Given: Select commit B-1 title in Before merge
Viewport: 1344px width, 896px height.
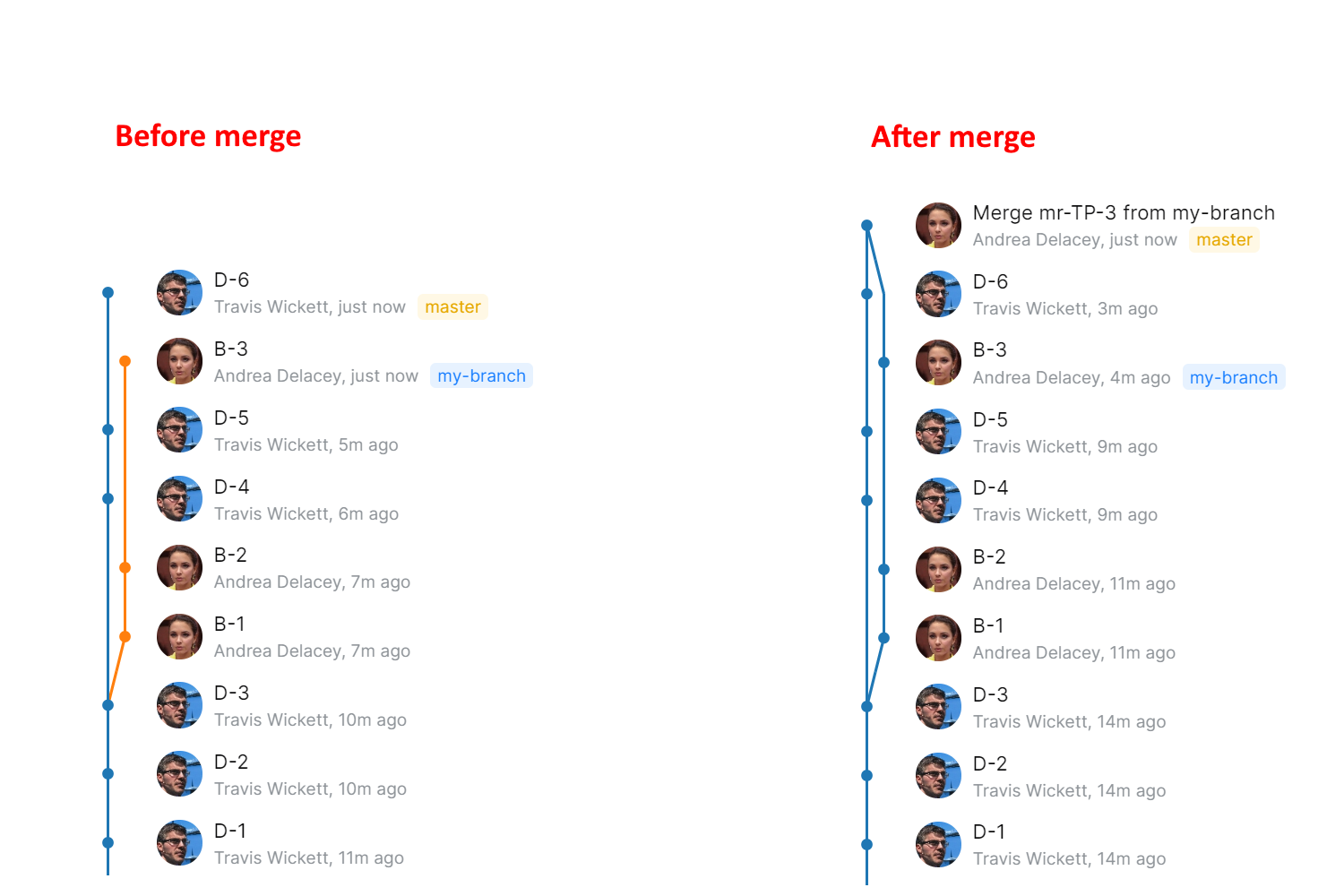Looking at the screenshot, I should 229,624.
